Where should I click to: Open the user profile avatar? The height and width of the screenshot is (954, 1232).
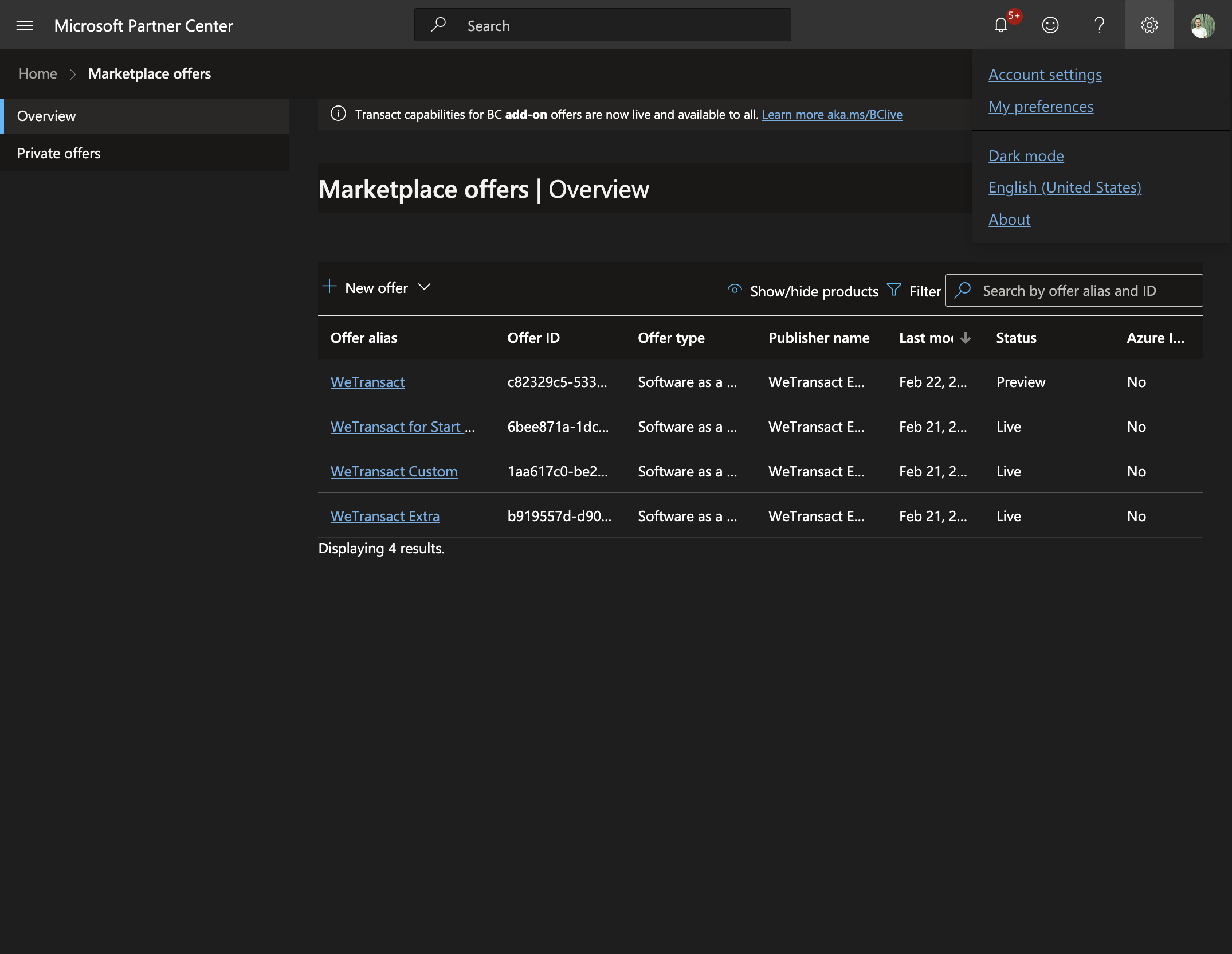tap(1203, 25)
